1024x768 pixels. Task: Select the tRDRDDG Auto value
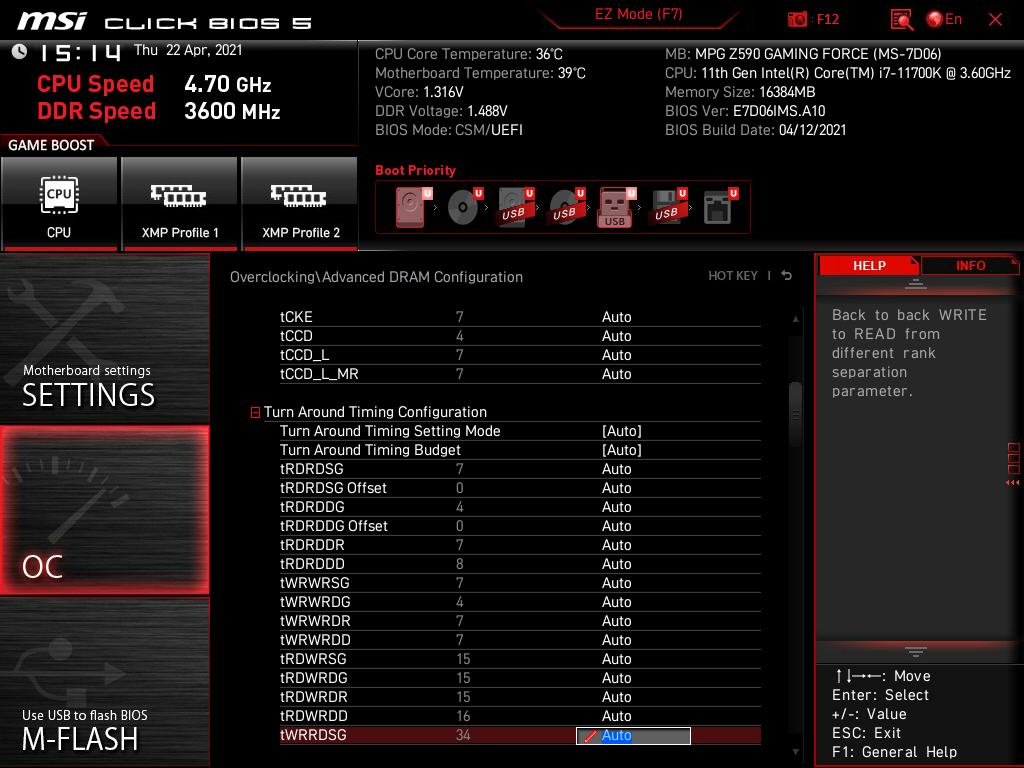coord(616,507)
